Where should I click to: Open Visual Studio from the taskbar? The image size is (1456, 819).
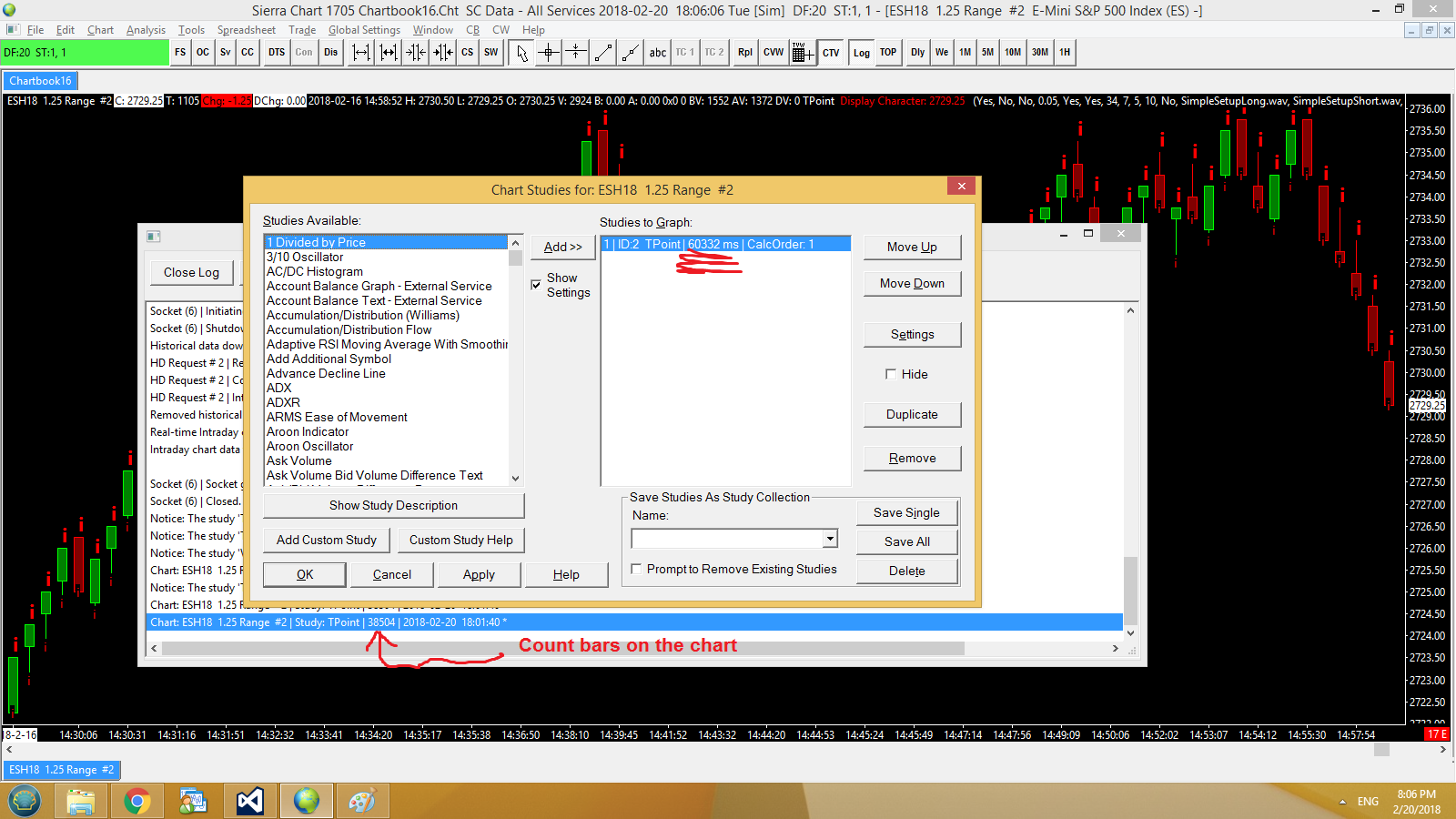250,801
